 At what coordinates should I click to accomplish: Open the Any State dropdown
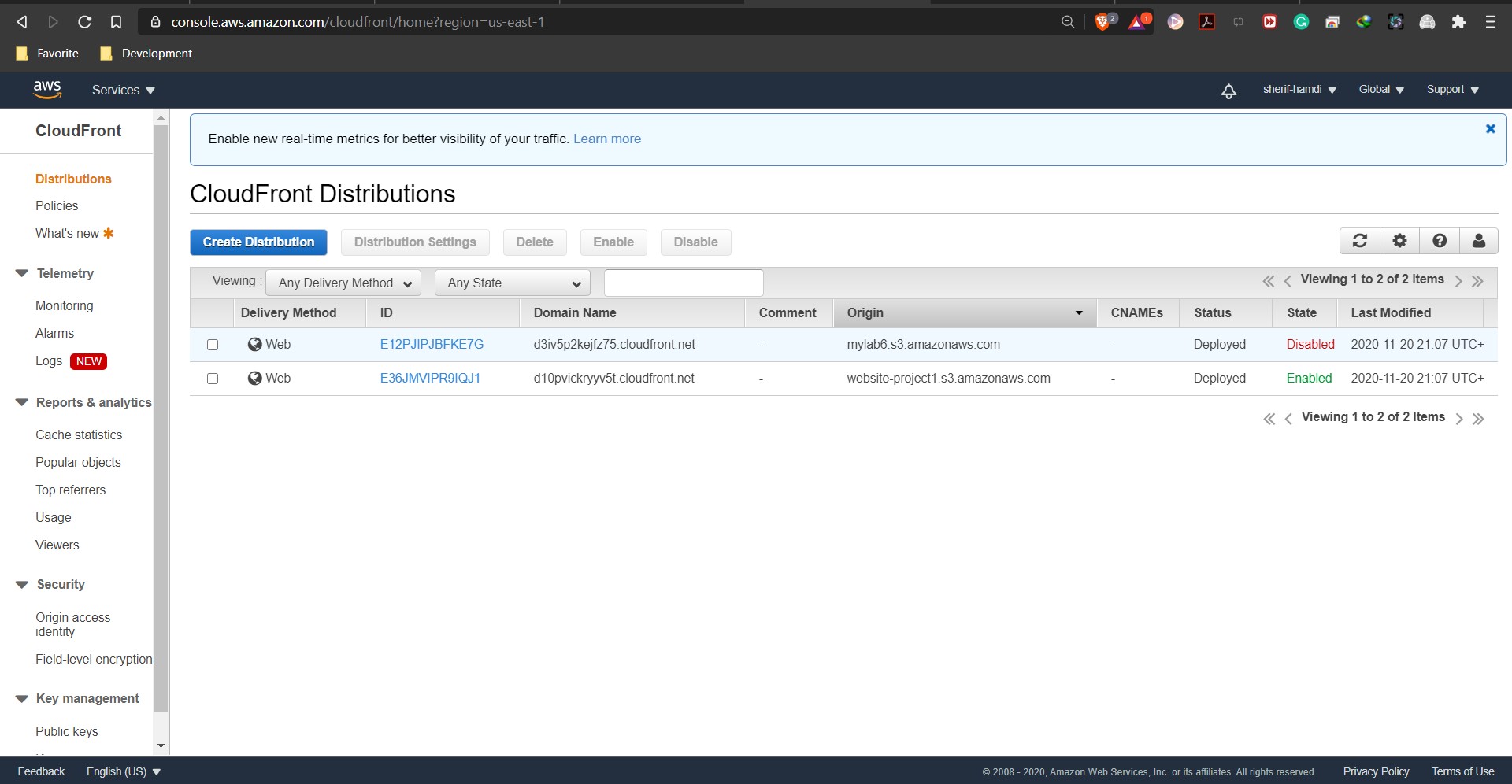[512, 283]
